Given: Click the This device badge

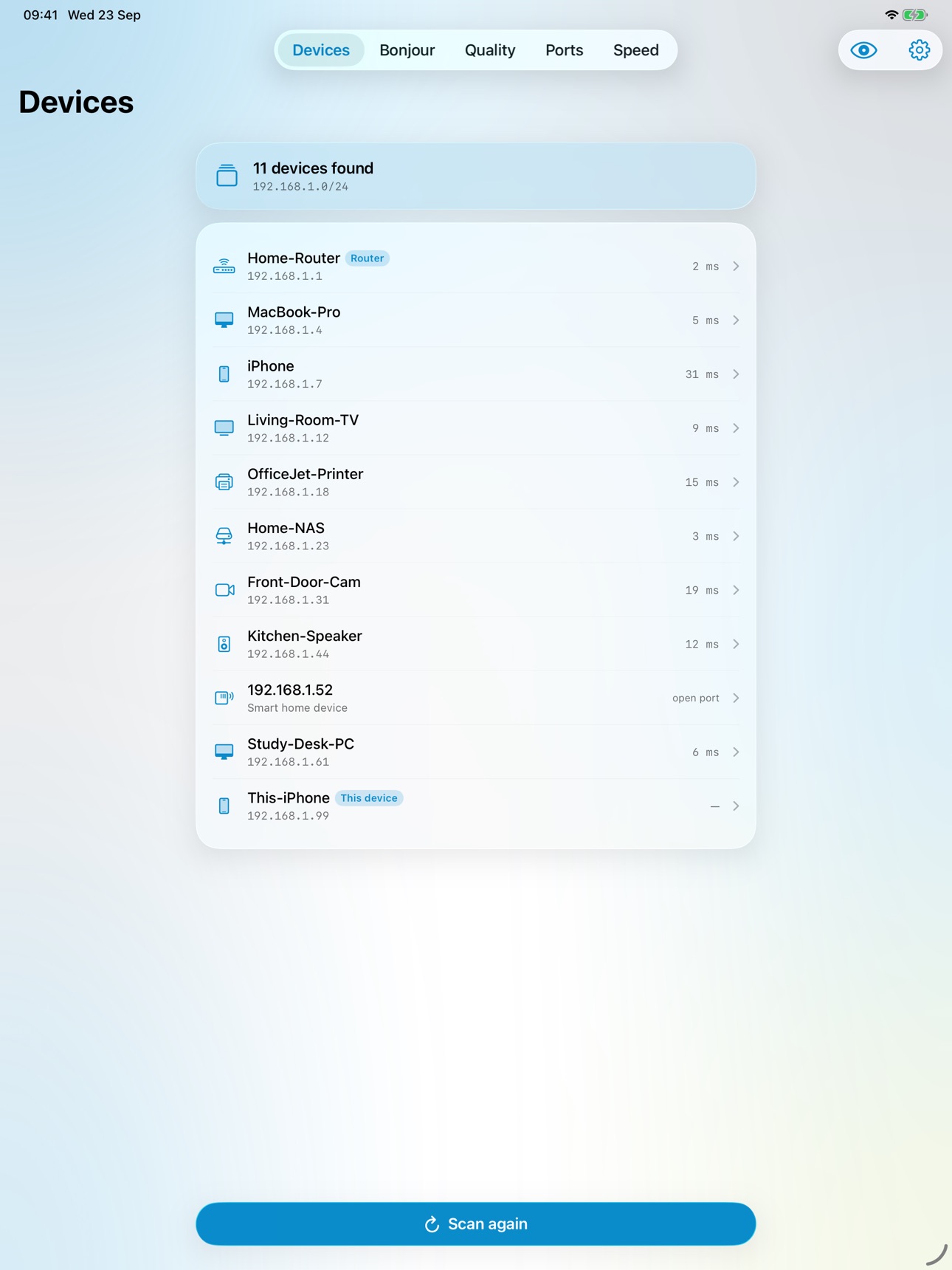Looking at the screenshot, I should point(369,798).
